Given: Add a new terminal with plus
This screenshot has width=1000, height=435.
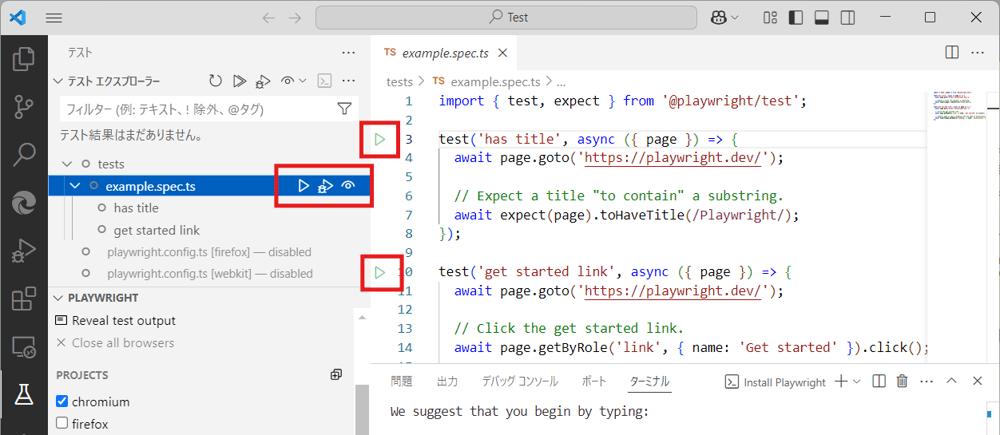Looking at the screenshot, I should [x=841, y=381].
